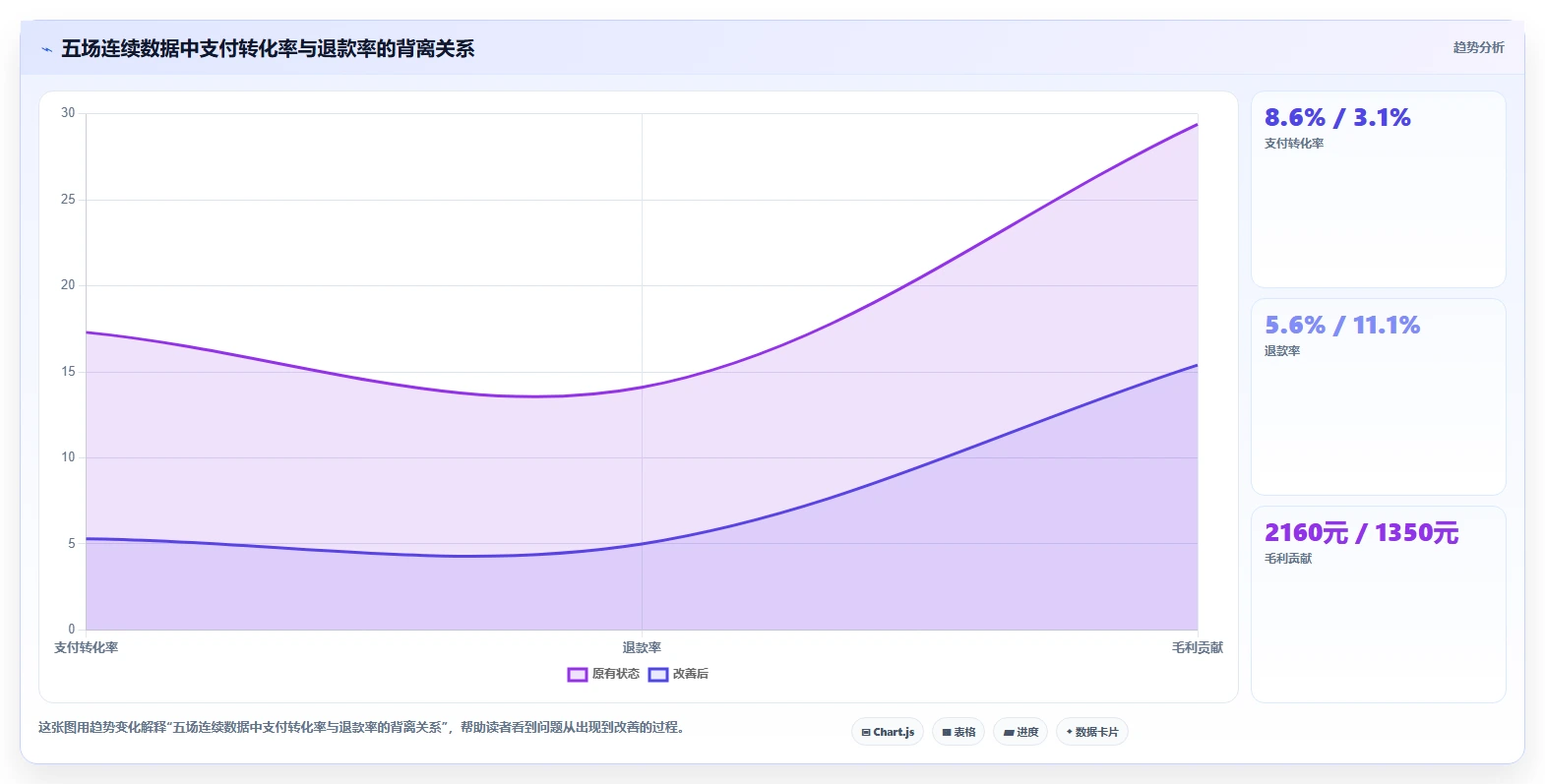The width and height of the screenshot is (1545, 784).
Task: Click the description text below the chart
Action: (x=362, y=727)
